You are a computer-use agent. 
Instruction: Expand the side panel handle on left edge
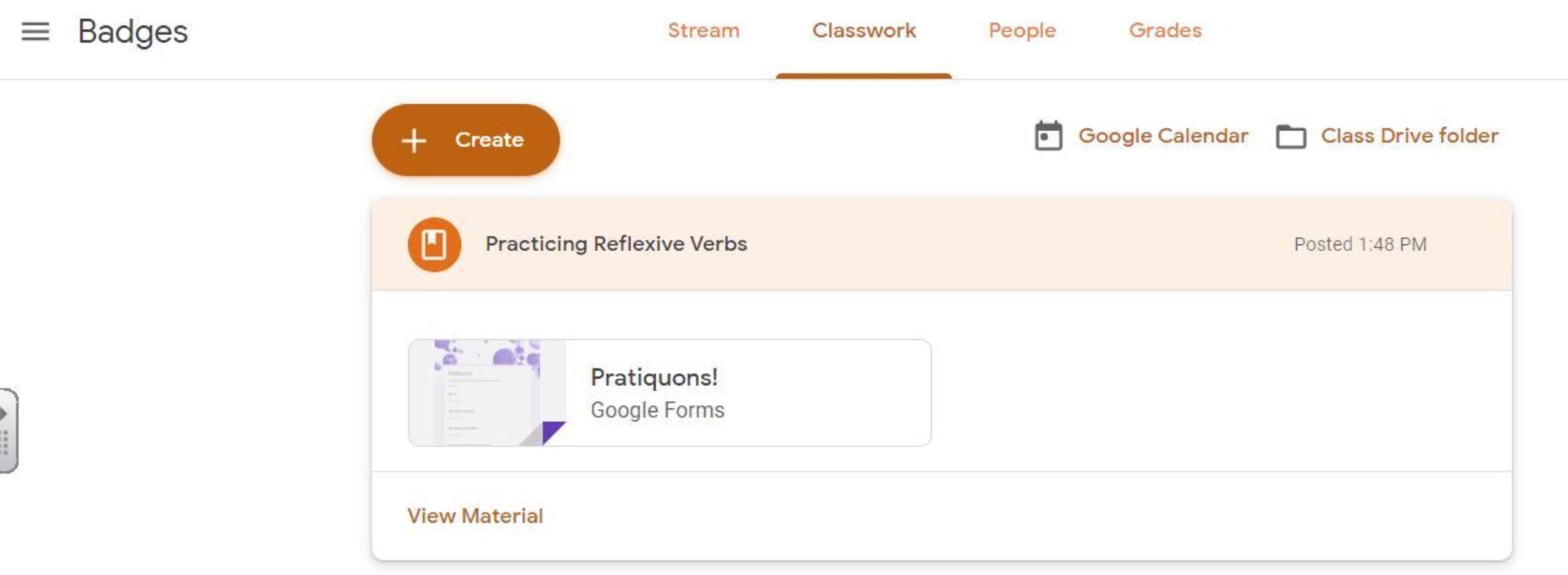click(x=7, y=430)
